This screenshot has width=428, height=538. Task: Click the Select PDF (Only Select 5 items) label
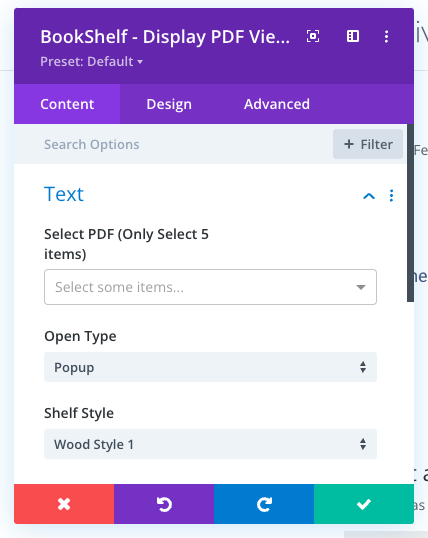pyautogui.click(x=126, y=244)
